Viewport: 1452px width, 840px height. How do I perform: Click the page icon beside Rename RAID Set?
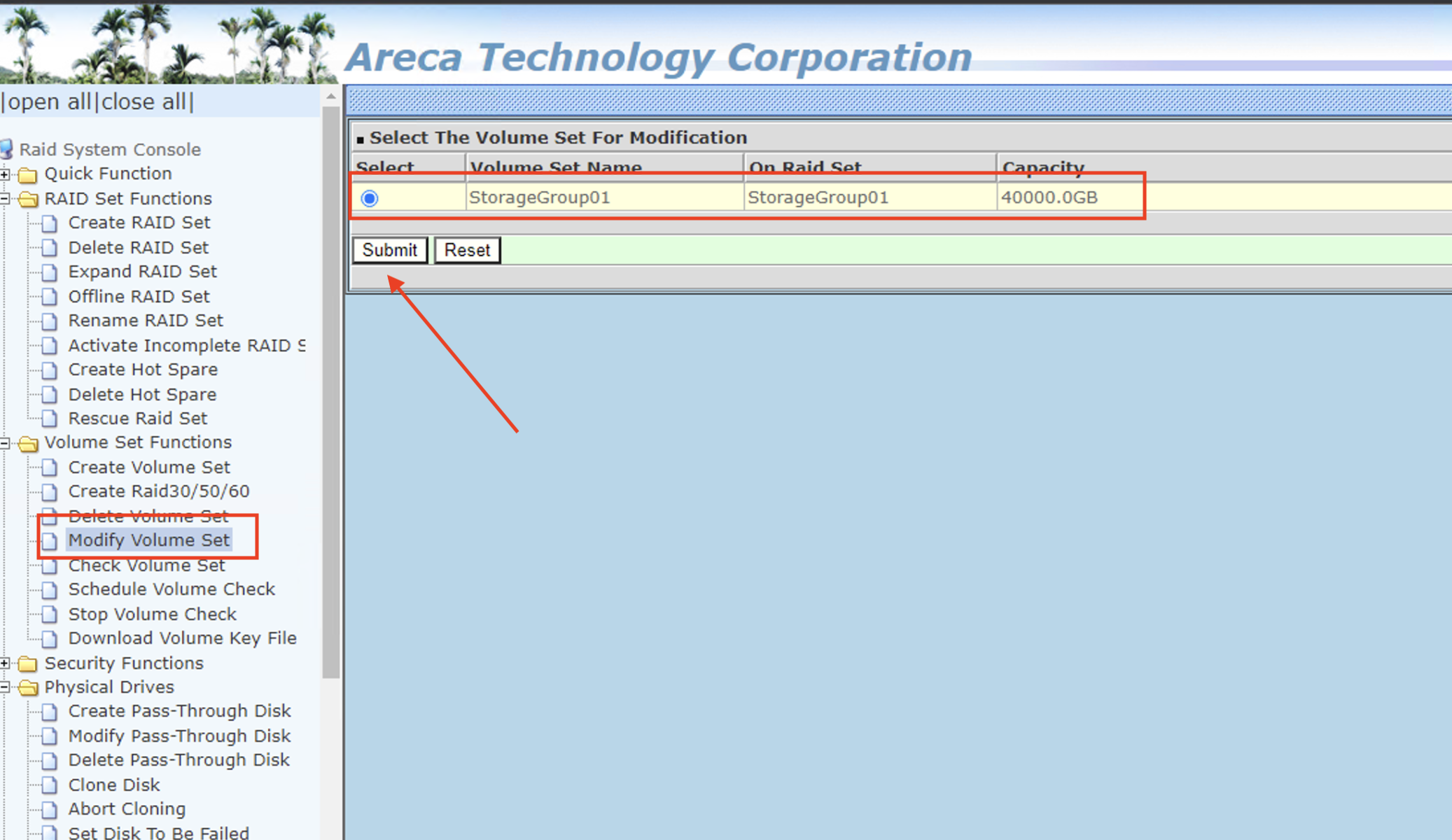pyautogui.click(x=50, y=321)
